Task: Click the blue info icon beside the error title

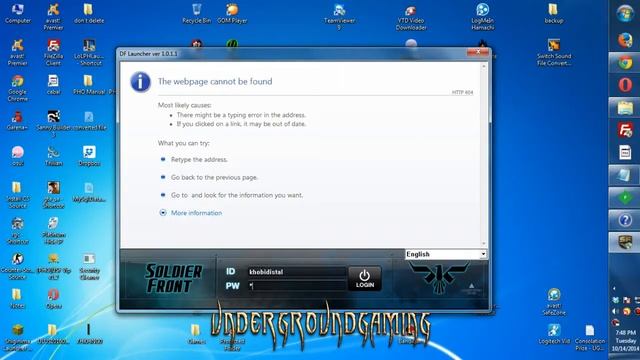Action: [x=140, y=82]
